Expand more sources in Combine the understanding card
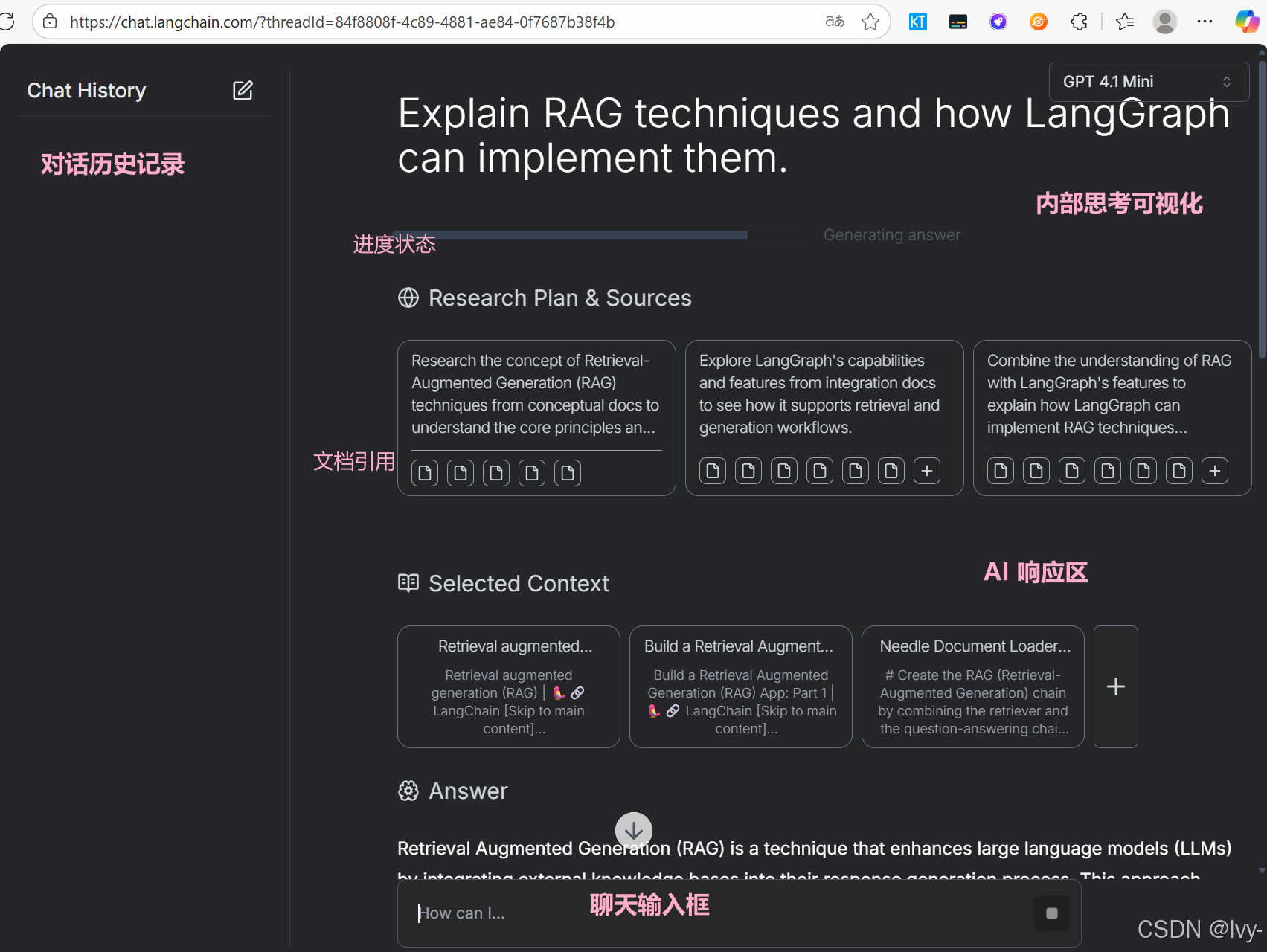The width and height of the screenshot is (1267, 952). pos(1215,471)
